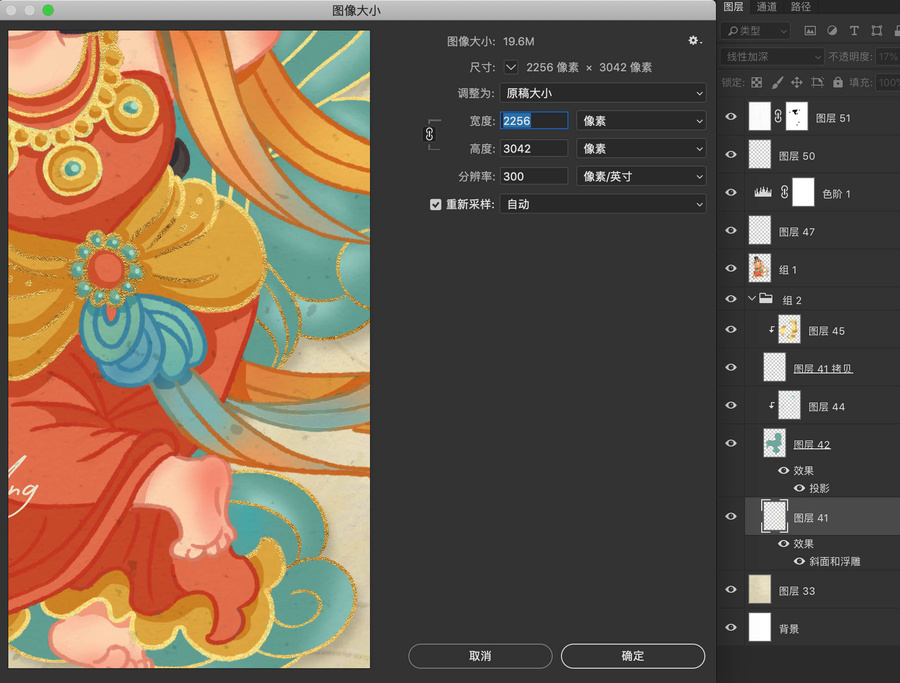
Task: Click clipping mask arrow on 图层 45
Action: (x=772, y=329)
